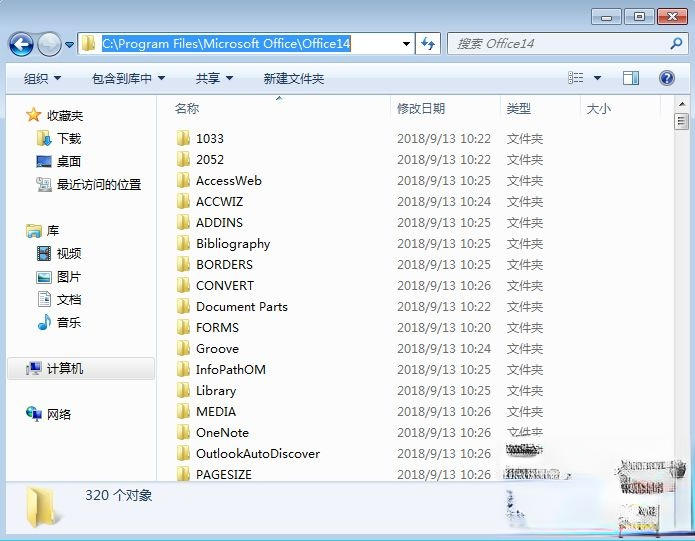The image size is (695, 541).
Task: Click the 2052 folder icon
Action: click(x=183, y=159)
